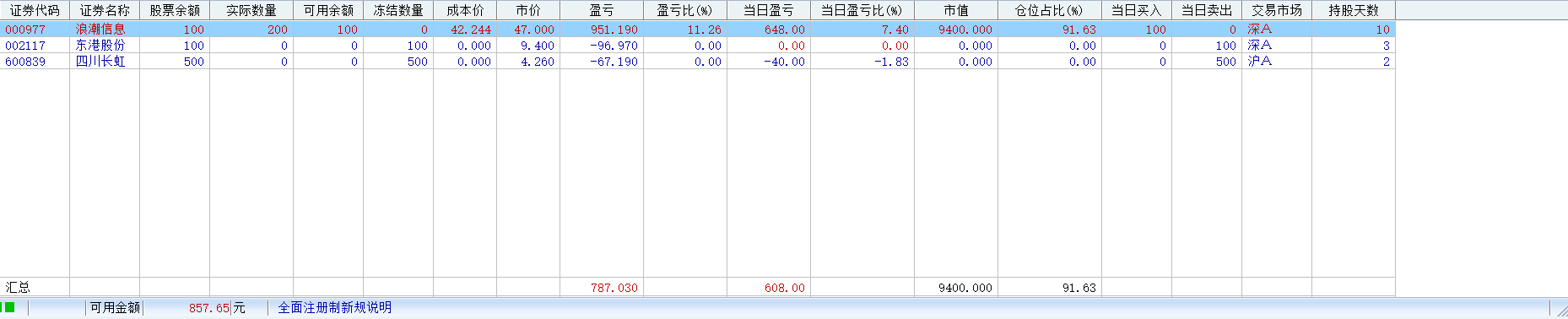This screenshot has height=319, width=1568.
Task: Click holding days value 10
Action: [x=1382, y=30]
